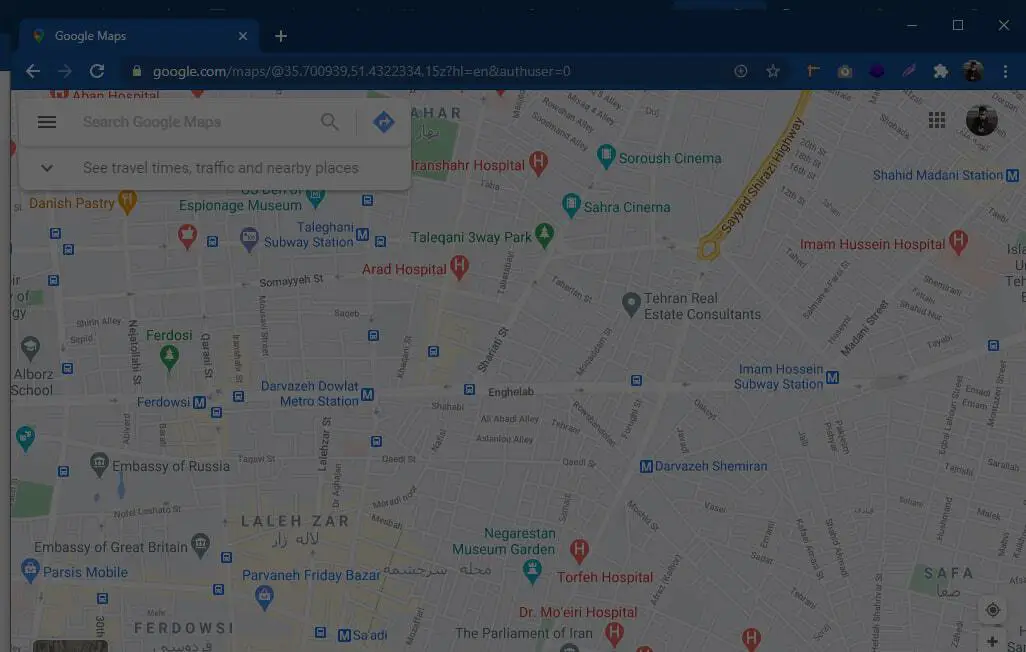This screenshot has width=1026, height=652.
Task: Click the camera extension icon
Action: (844, 71)
